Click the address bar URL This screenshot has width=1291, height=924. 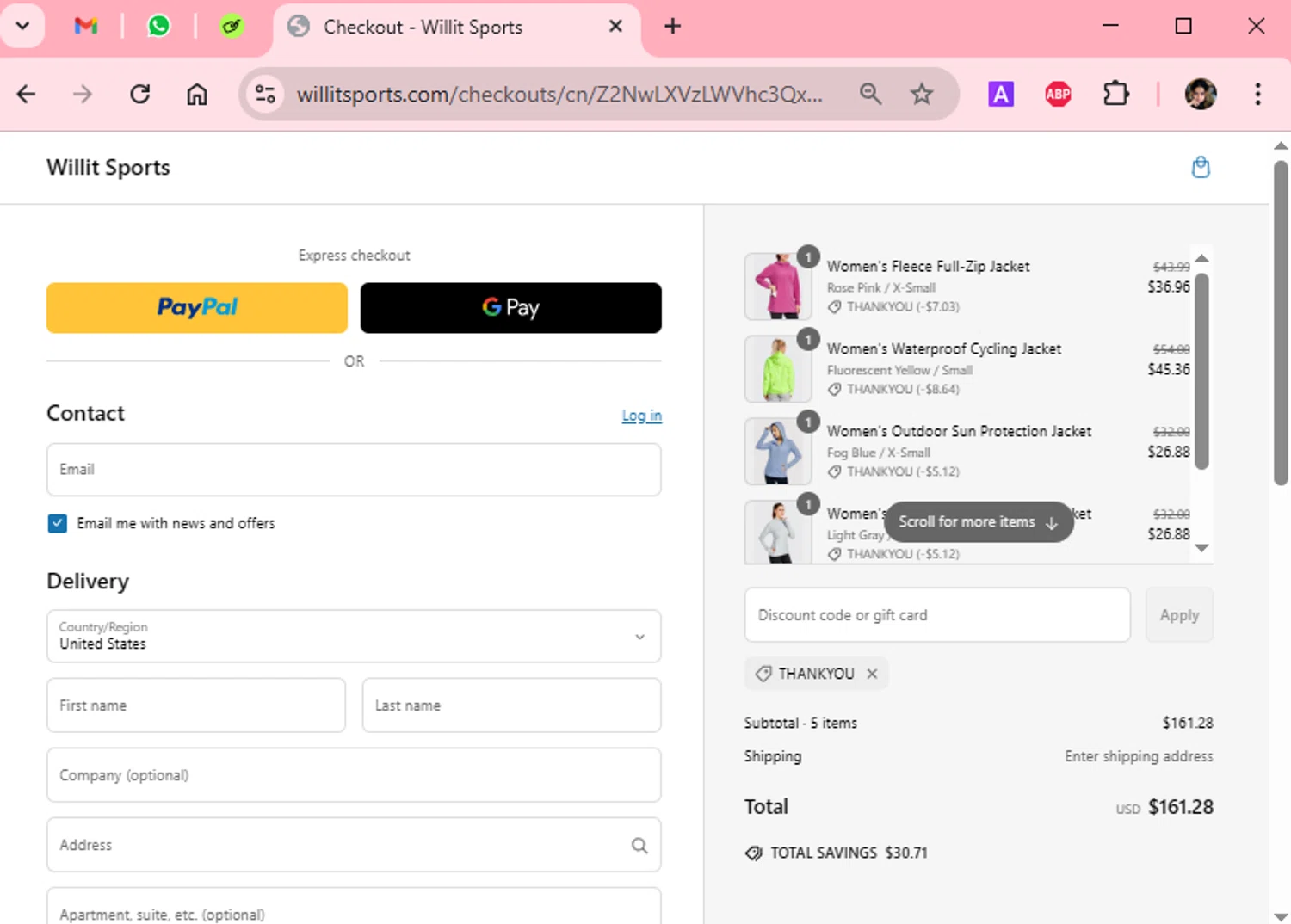click(559, 94)
